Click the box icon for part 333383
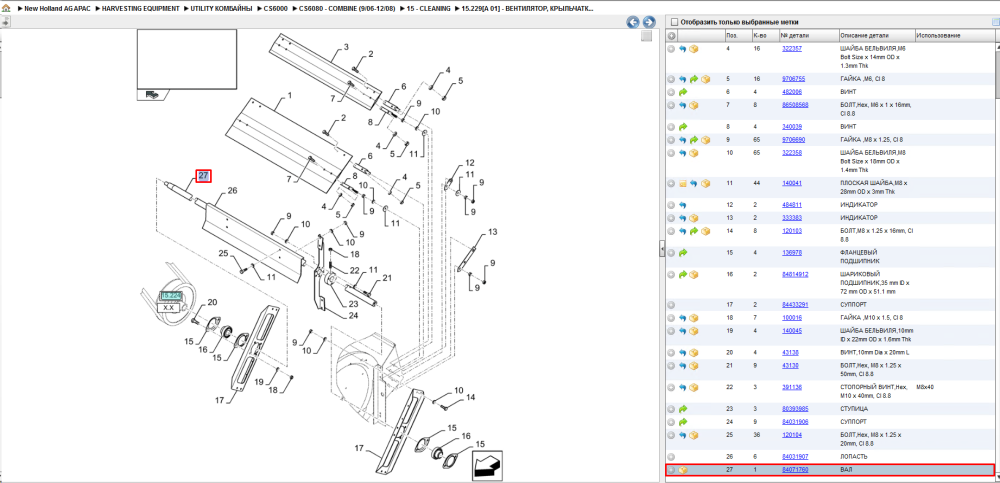1000x483 pixels. pos(693,218)
